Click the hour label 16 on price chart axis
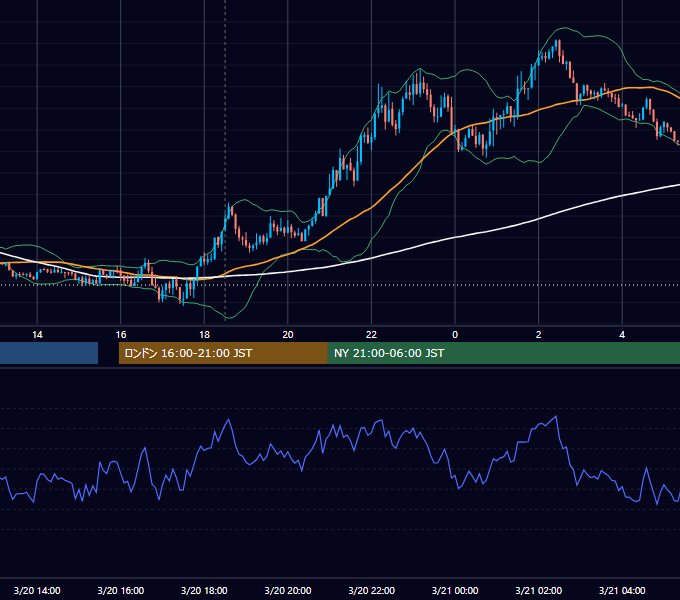The width and height of the screenshot is (680, 600). 121,335
